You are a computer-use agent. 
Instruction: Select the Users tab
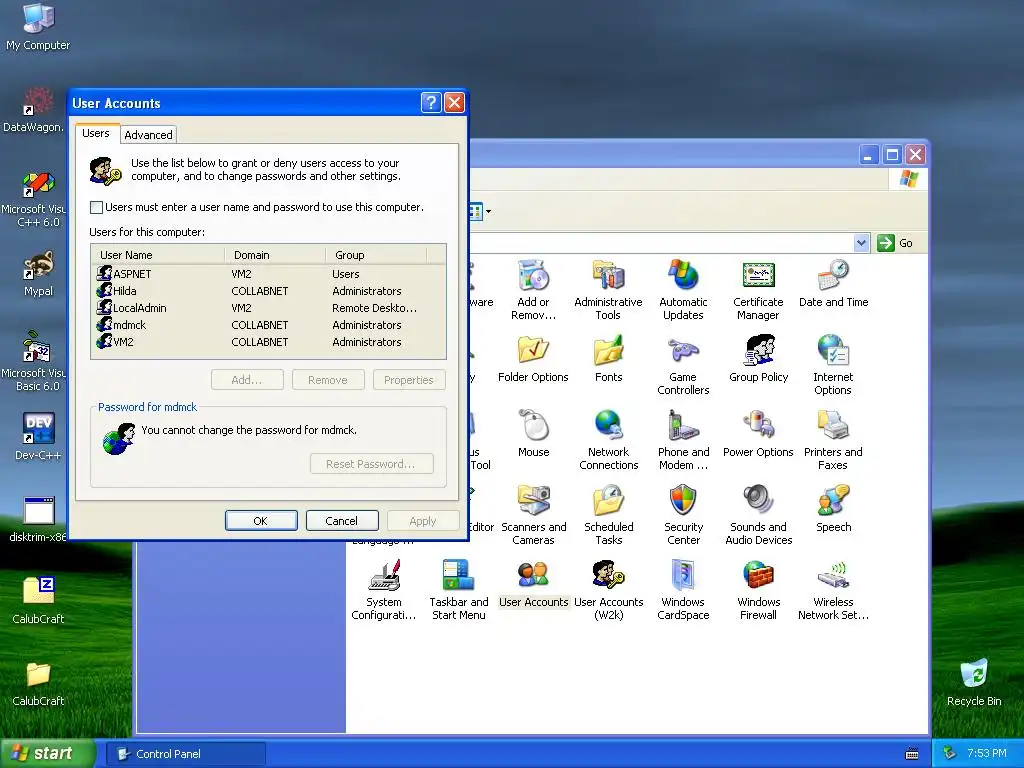96,133
